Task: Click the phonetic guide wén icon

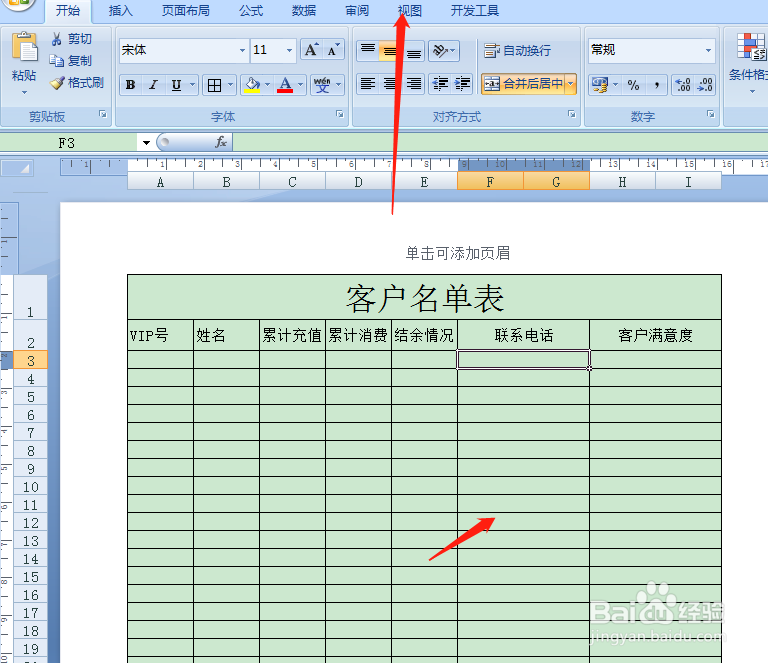Action: [x=322, y=85]
